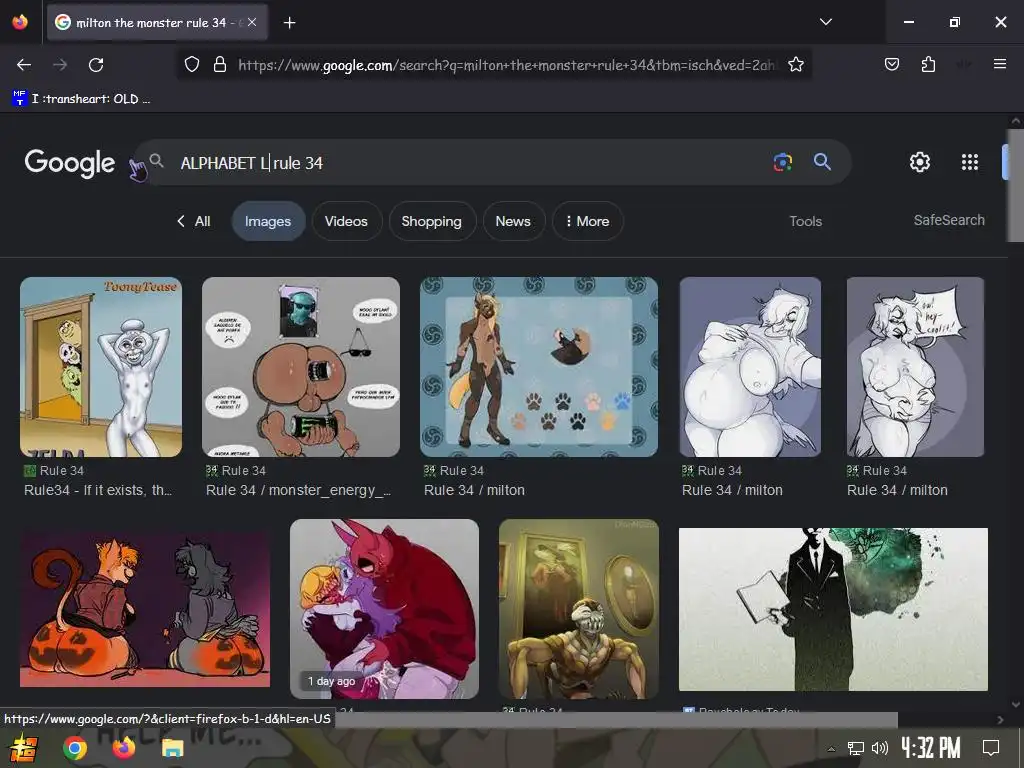Switch to Firefox on taskbar
The height and width of the screenshot is (768, 1024).
(x=123, y=747)
